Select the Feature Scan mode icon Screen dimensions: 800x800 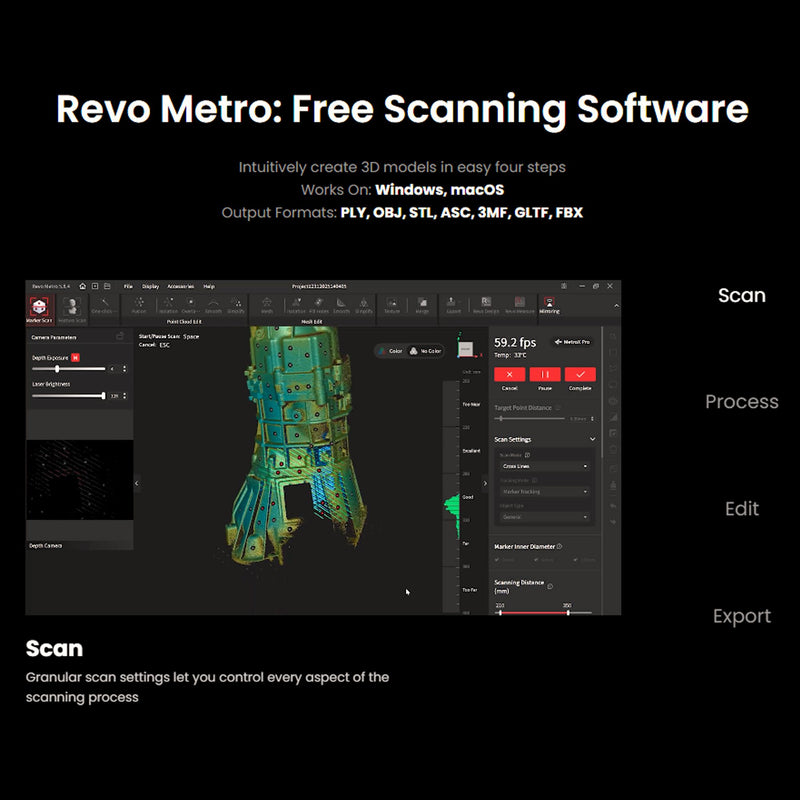(x=72, y=309)
